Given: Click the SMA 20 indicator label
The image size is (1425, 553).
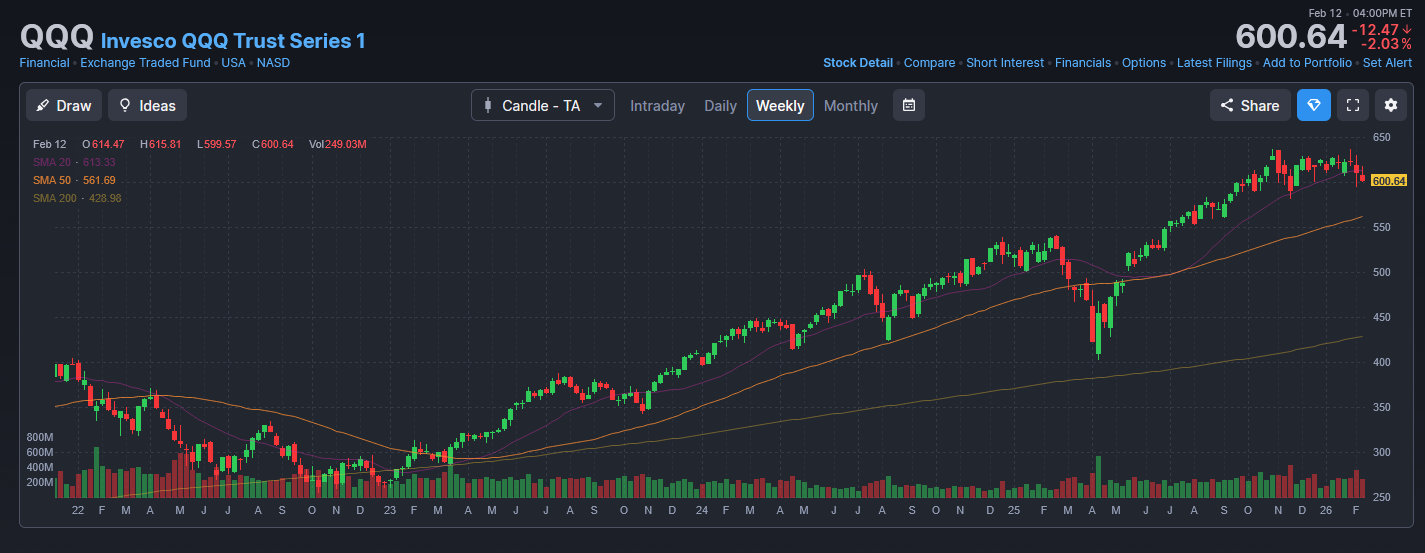Looking at the screenshot, I should (74, 162).
